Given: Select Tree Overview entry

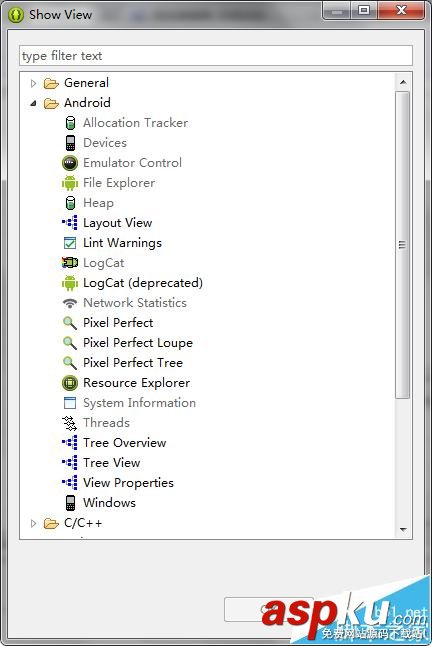Looking at the screenshot, I should (x=124, y=442).
